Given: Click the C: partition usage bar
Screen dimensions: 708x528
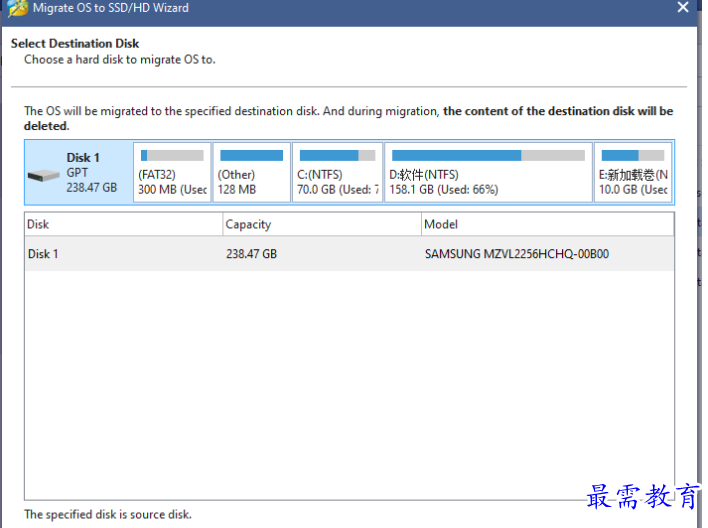Looking at the screenshot, I should pos(337,156).
